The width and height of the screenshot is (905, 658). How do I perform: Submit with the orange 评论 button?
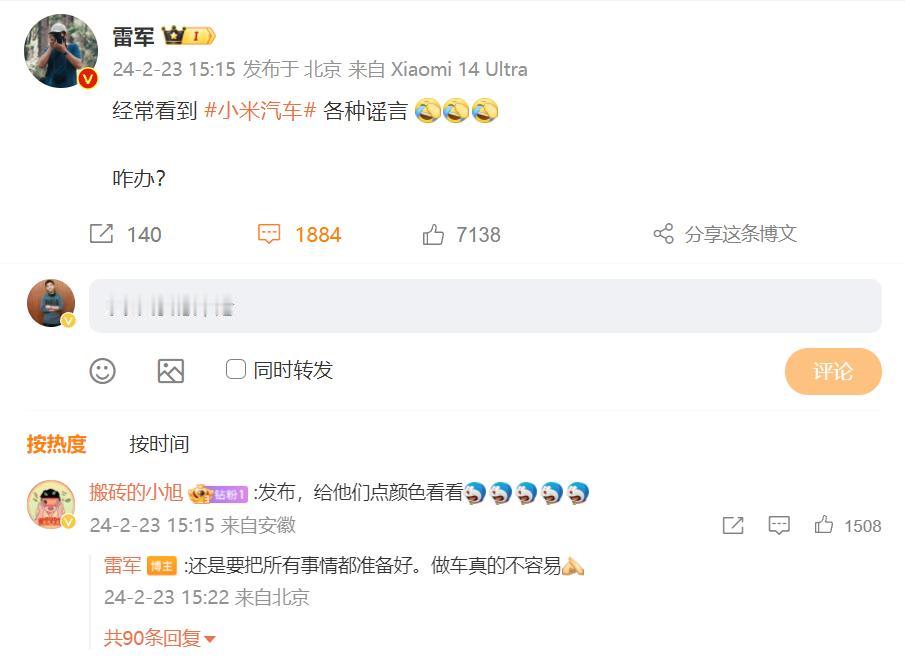click(x=833, y=371)
